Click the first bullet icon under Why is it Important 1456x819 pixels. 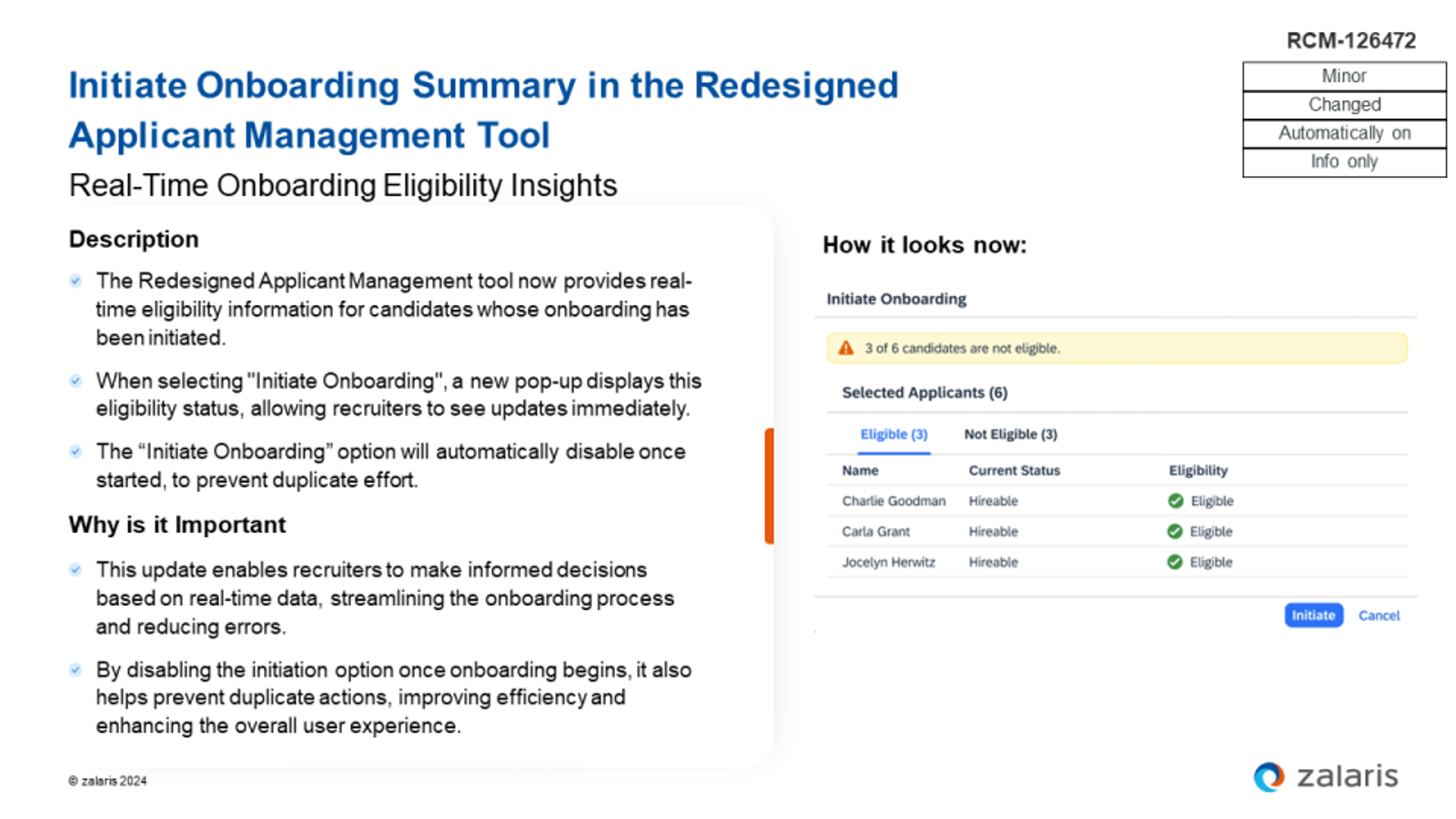coord(76,570)
